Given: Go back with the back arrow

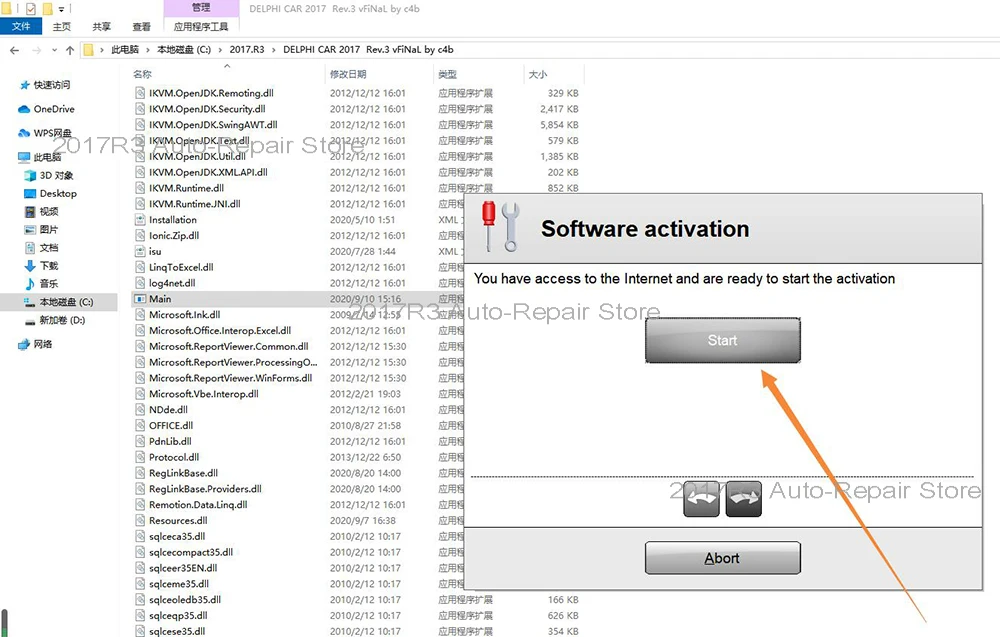Looking at the screenshot, I should click(x=15, y=50).
